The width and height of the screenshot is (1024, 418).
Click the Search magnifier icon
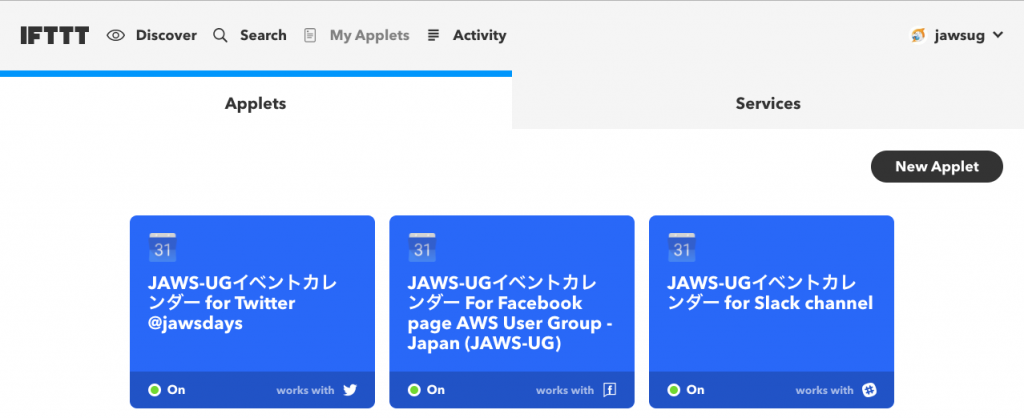[221, 35]
